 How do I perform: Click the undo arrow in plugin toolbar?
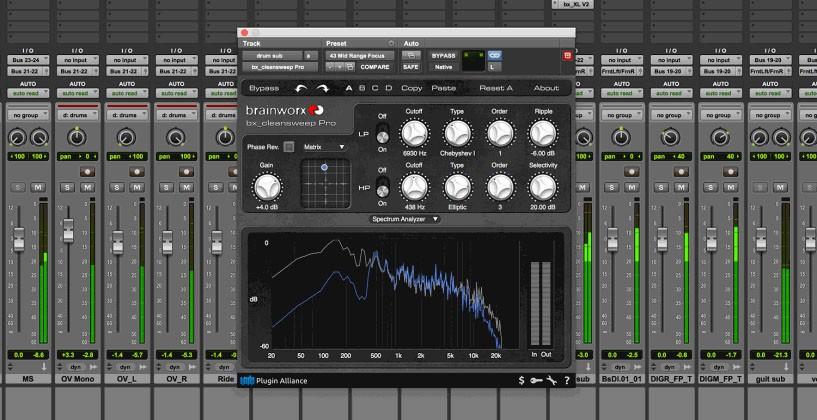point(300,88)
